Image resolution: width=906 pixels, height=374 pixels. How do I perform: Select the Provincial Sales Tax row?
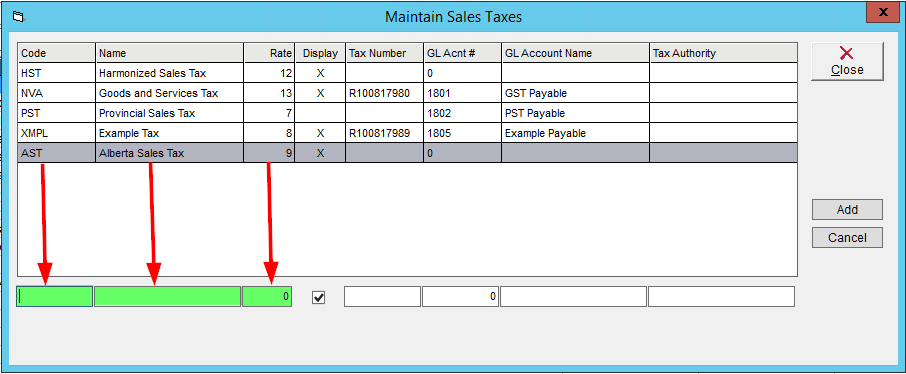[407, 113]
